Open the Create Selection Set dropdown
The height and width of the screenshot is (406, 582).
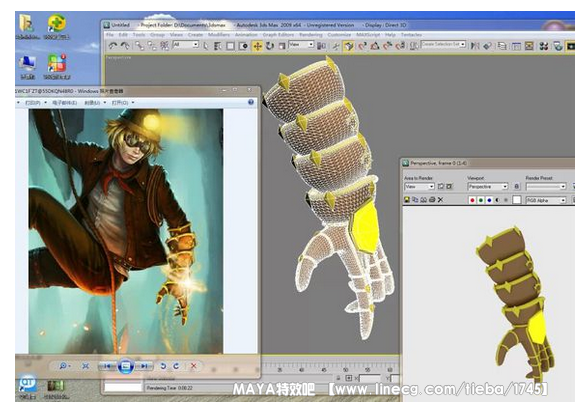pyautogui.click(x=443, y=44)
